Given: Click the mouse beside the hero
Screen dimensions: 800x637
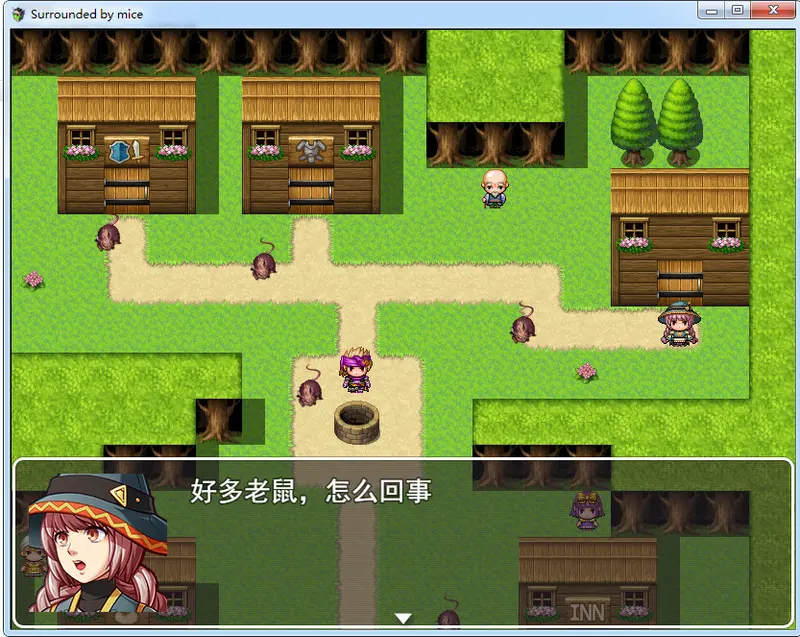Looking at the screenshot, I should 310,386.
